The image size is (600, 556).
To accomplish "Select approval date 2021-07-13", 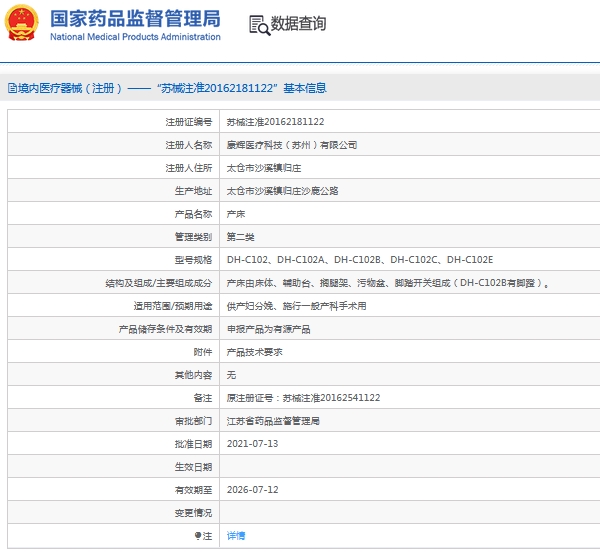I will pos(253,444).
